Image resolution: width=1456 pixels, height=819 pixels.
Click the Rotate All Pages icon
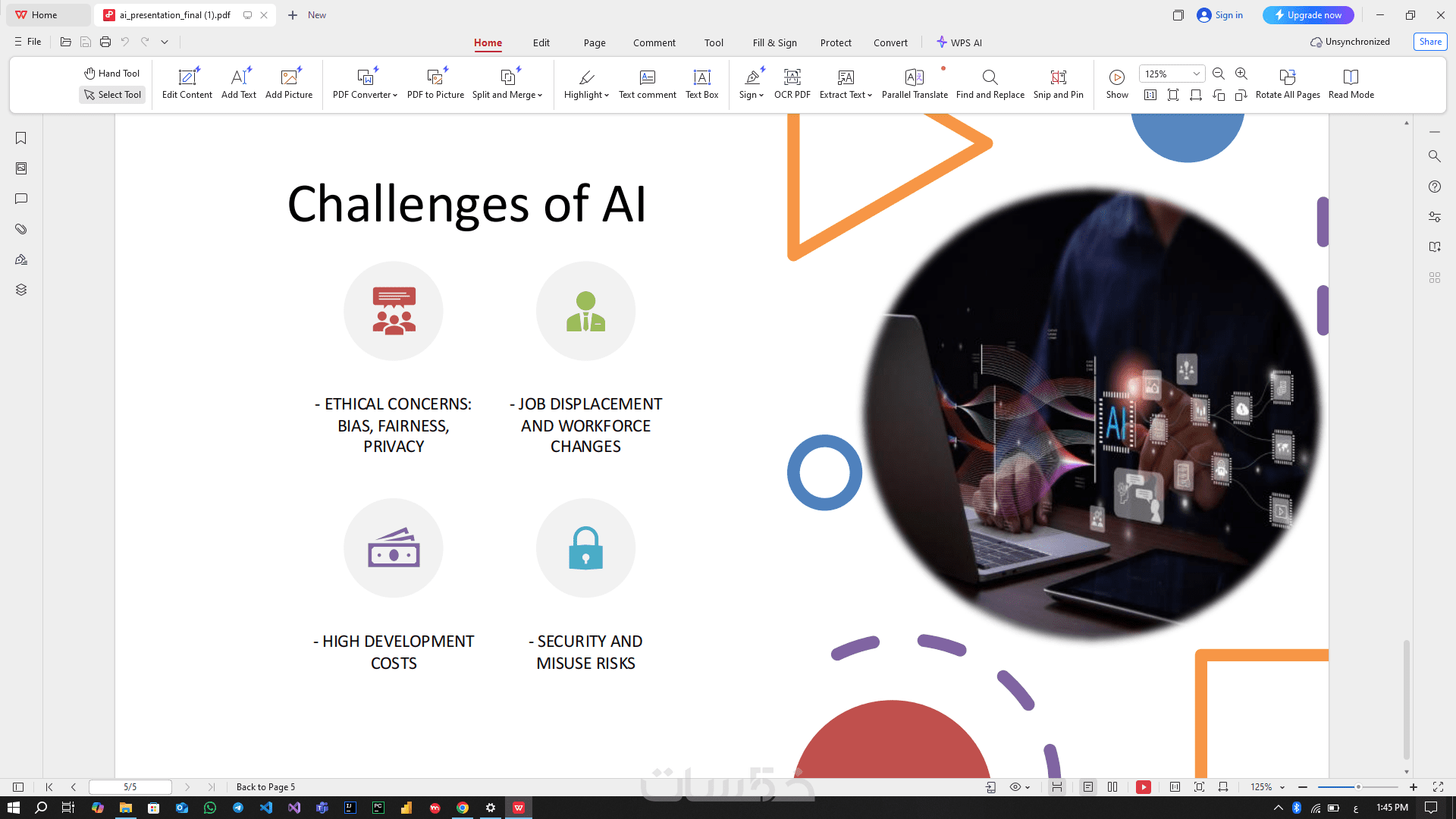pos(1287,77)
